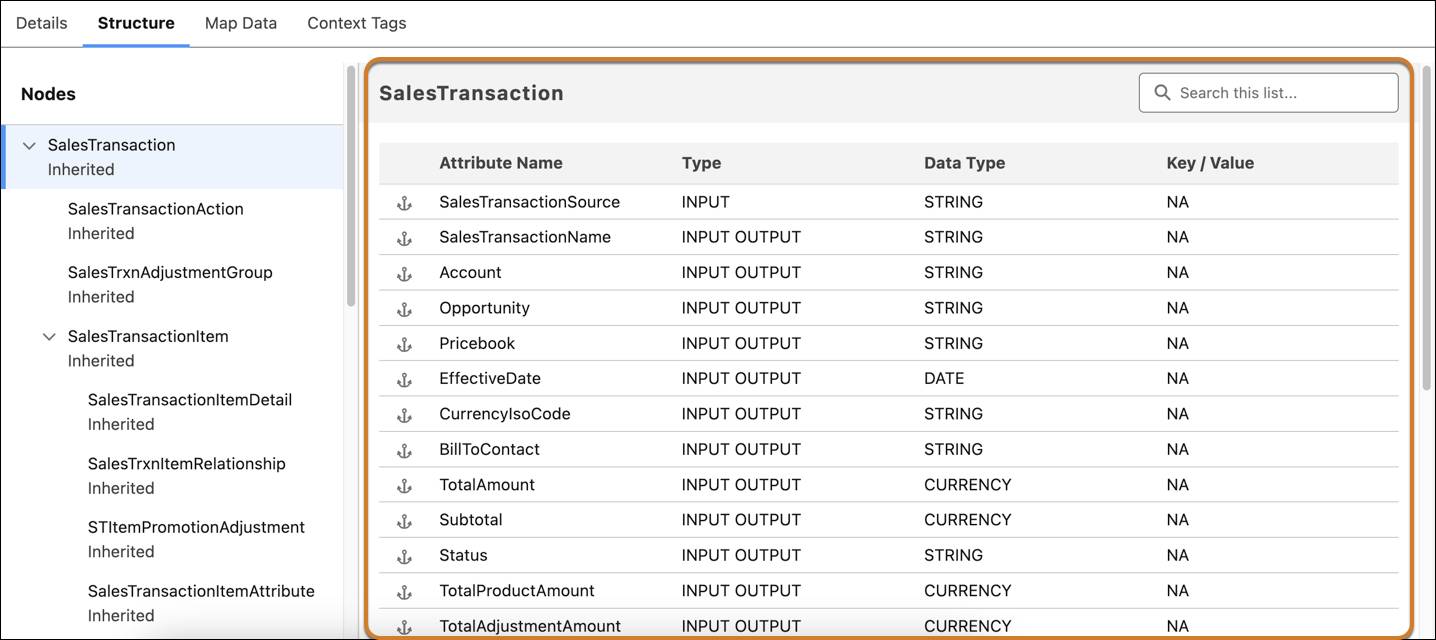Select the anchor icon for Opportunity row
This screenshot has width=1436, height=640.
click(404, 307)
